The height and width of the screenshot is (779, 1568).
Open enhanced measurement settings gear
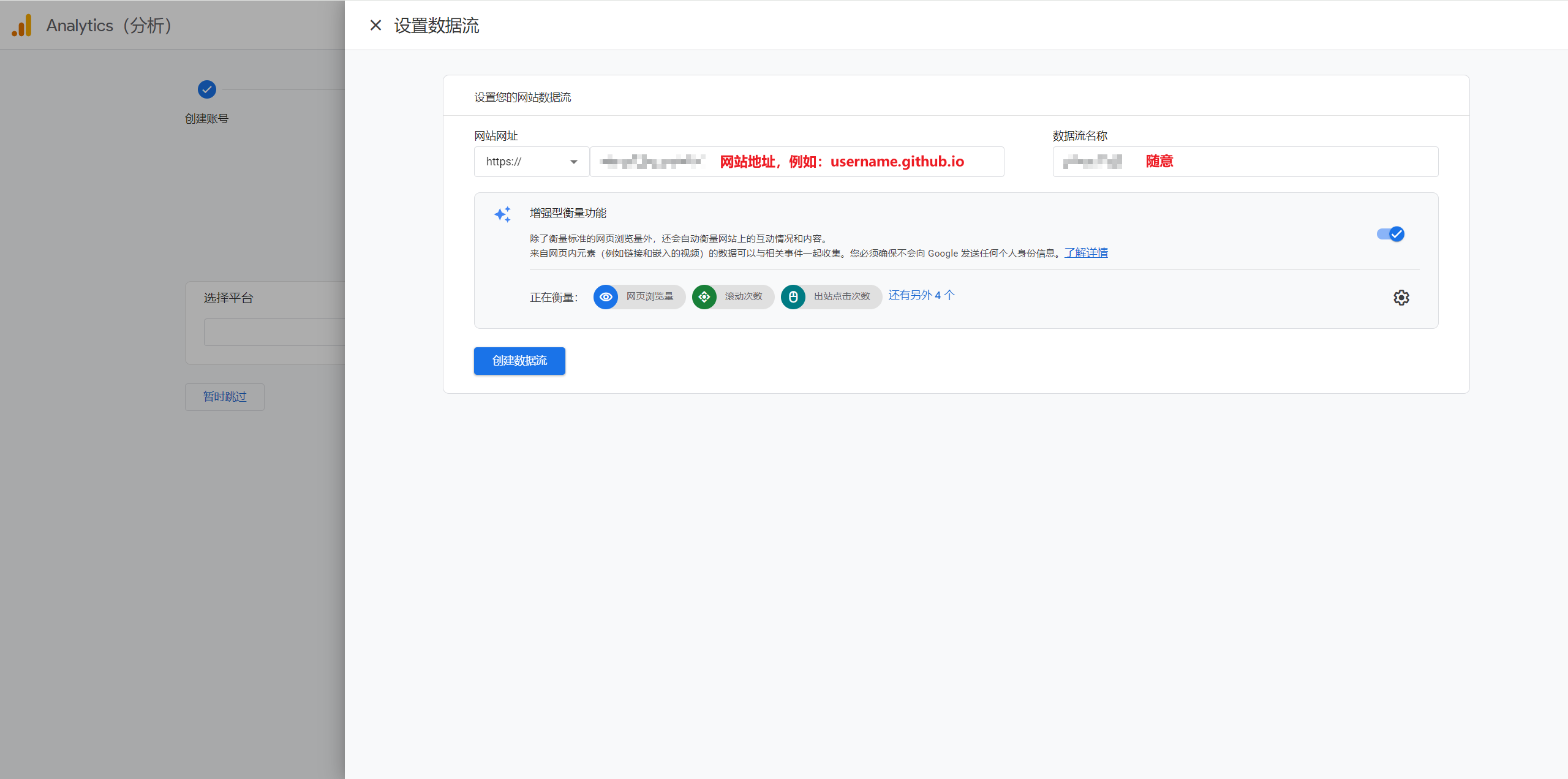click(1401, 298)
